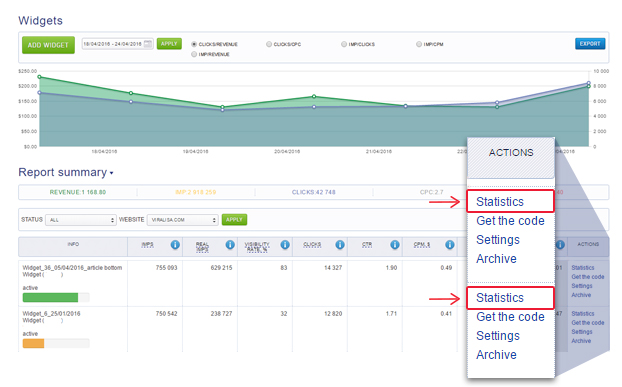Click the INFO column header

[x=73, y=244]
